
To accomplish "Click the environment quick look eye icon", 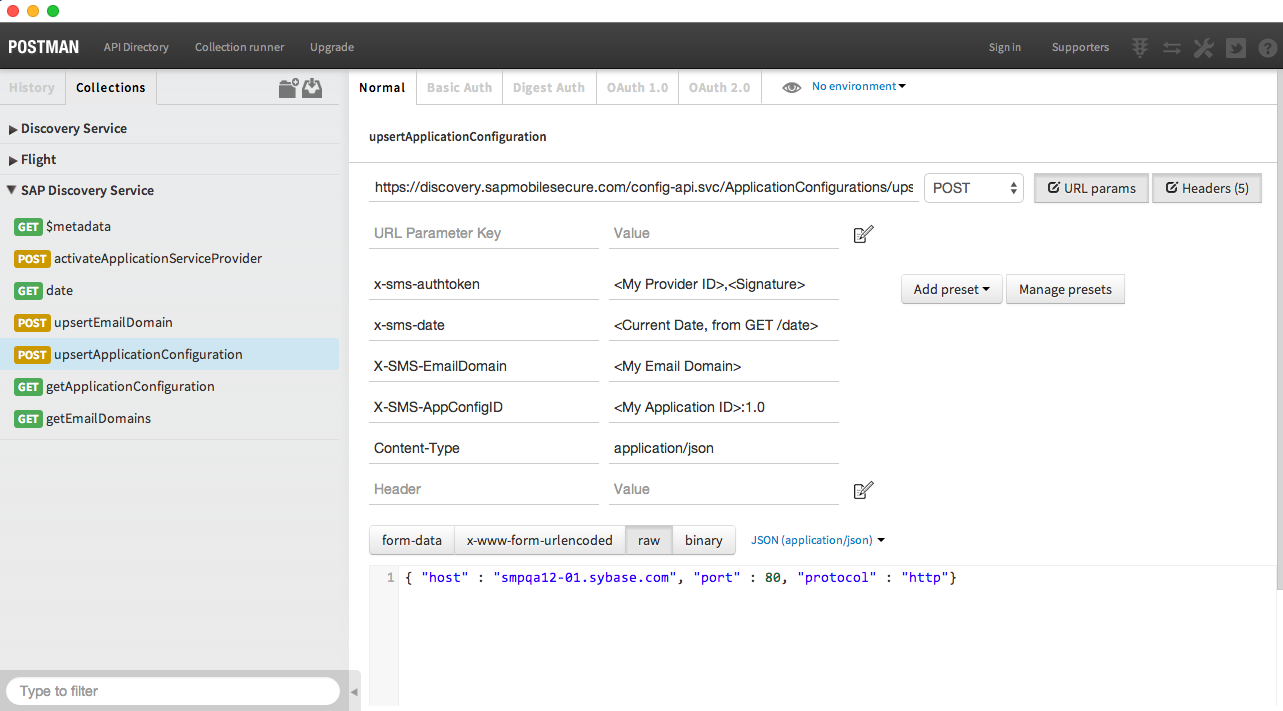I will [x=791, y=87].
